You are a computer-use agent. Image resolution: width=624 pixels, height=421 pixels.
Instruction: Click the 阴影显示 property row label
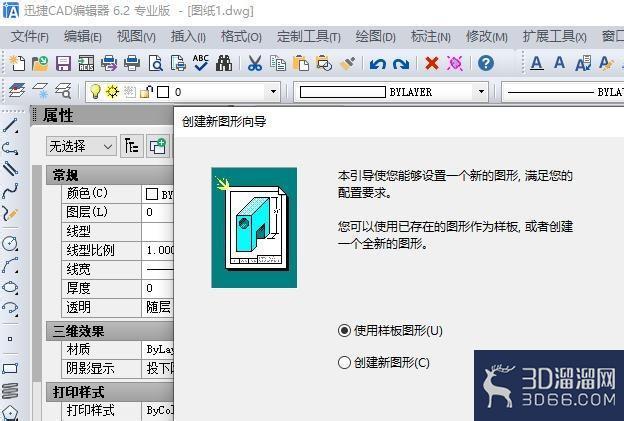90,368
